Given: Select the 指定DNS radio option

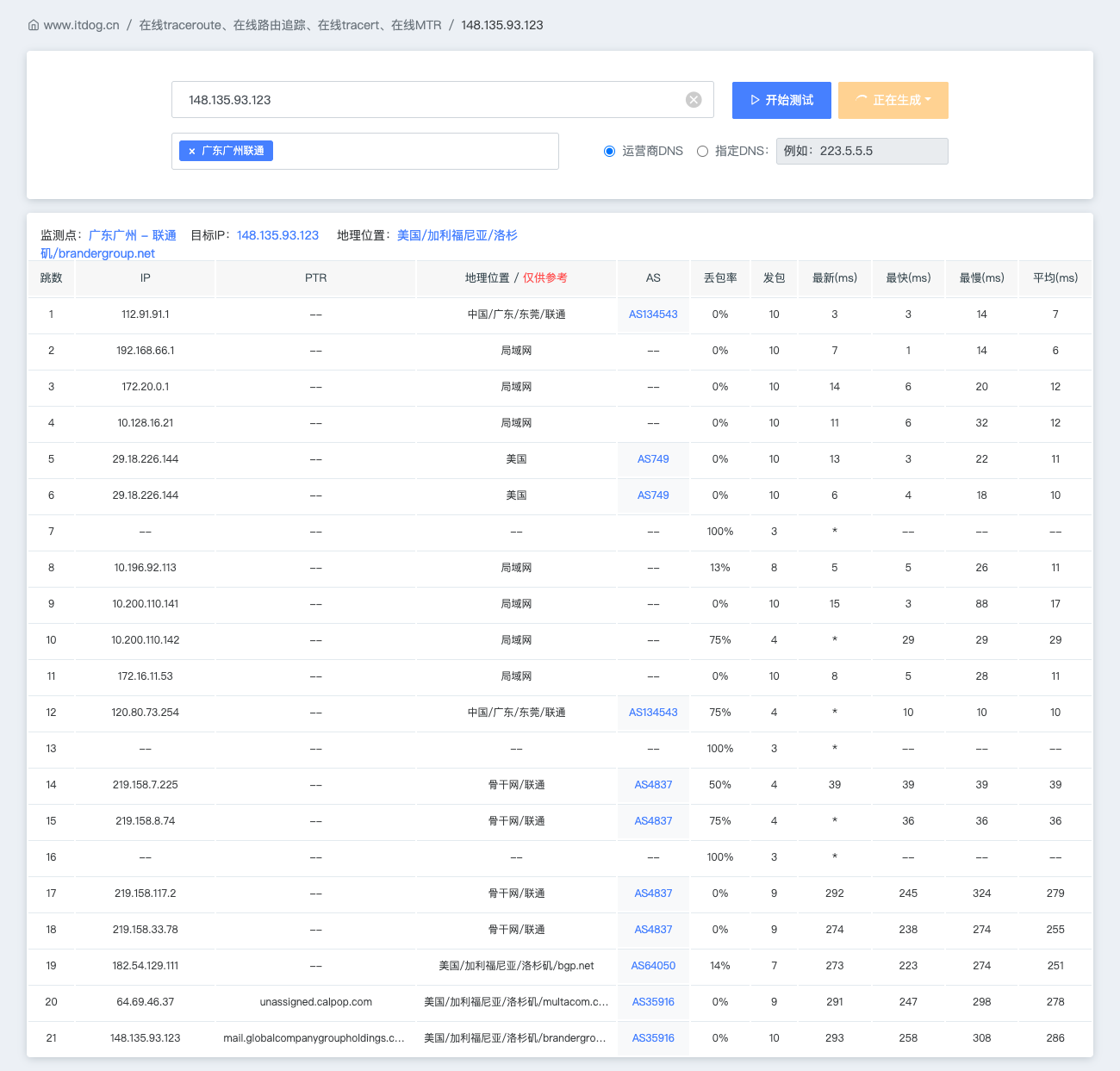Looking at the screenshot, I should [703, 151].
